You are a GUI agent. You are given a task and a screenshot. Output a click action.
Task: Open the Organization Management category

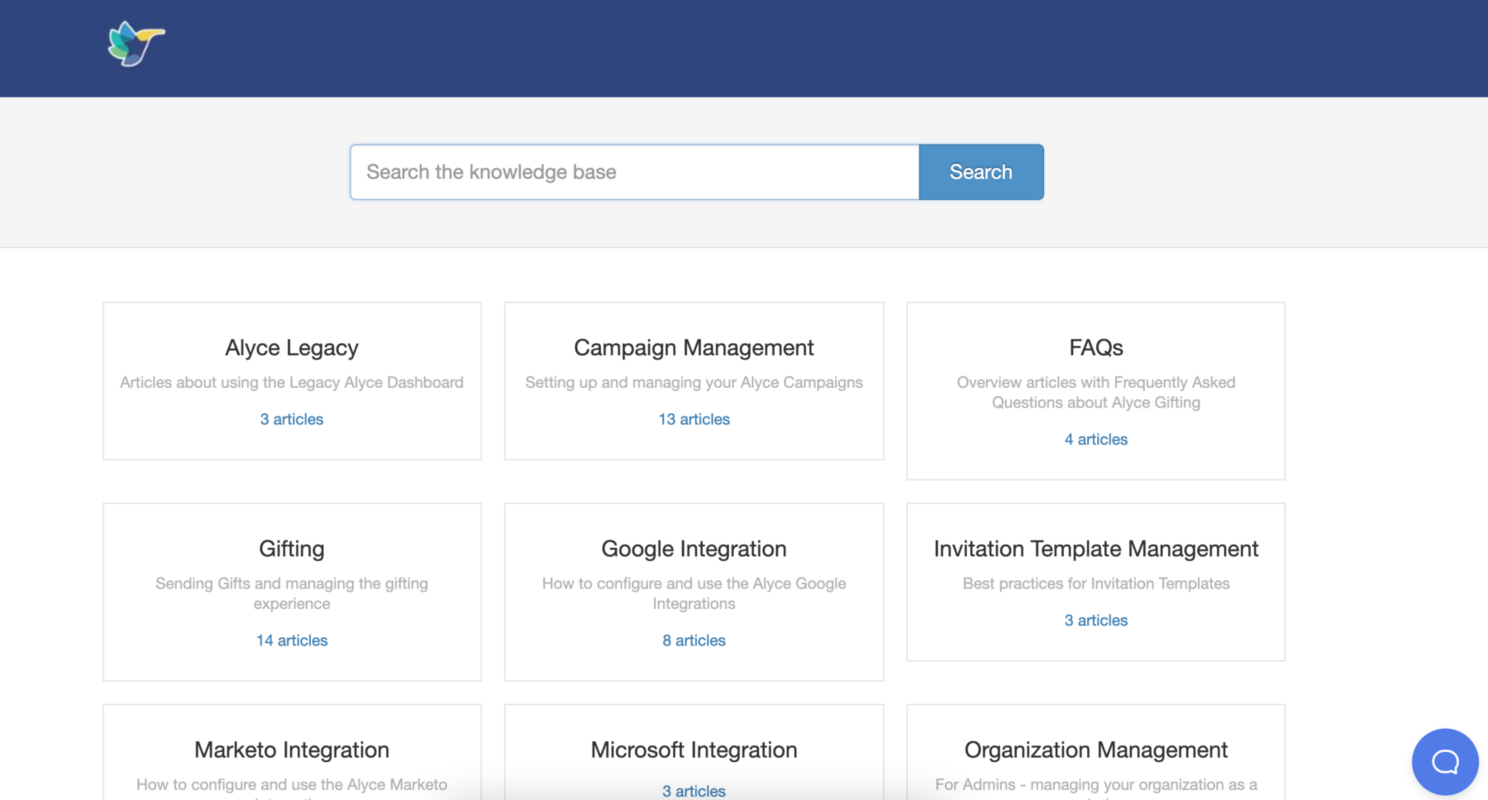pos(1096,750)
